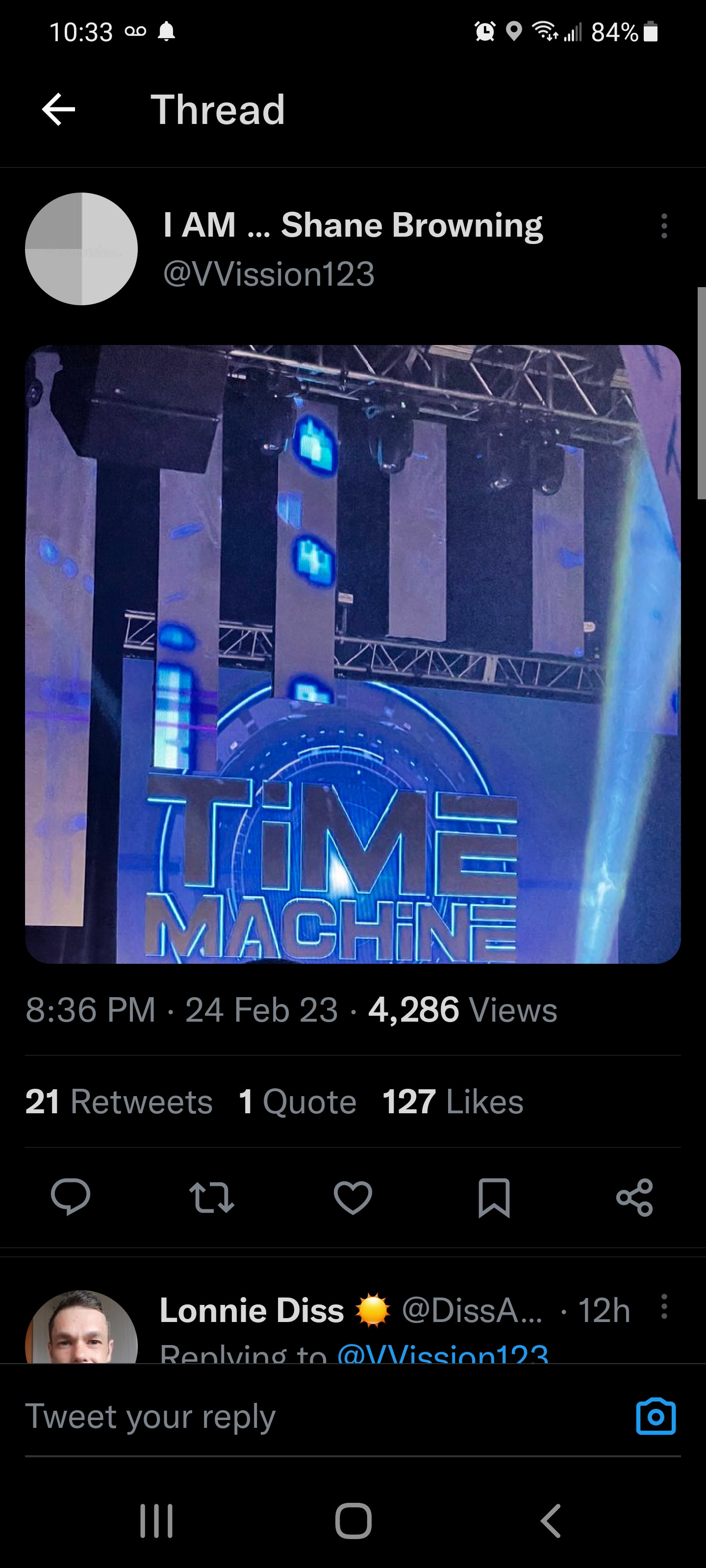Image resolution: width=706 pixels, height=1568 pixels.
Task: Tap the back arrow in Thread header
Action: (58, 110)
